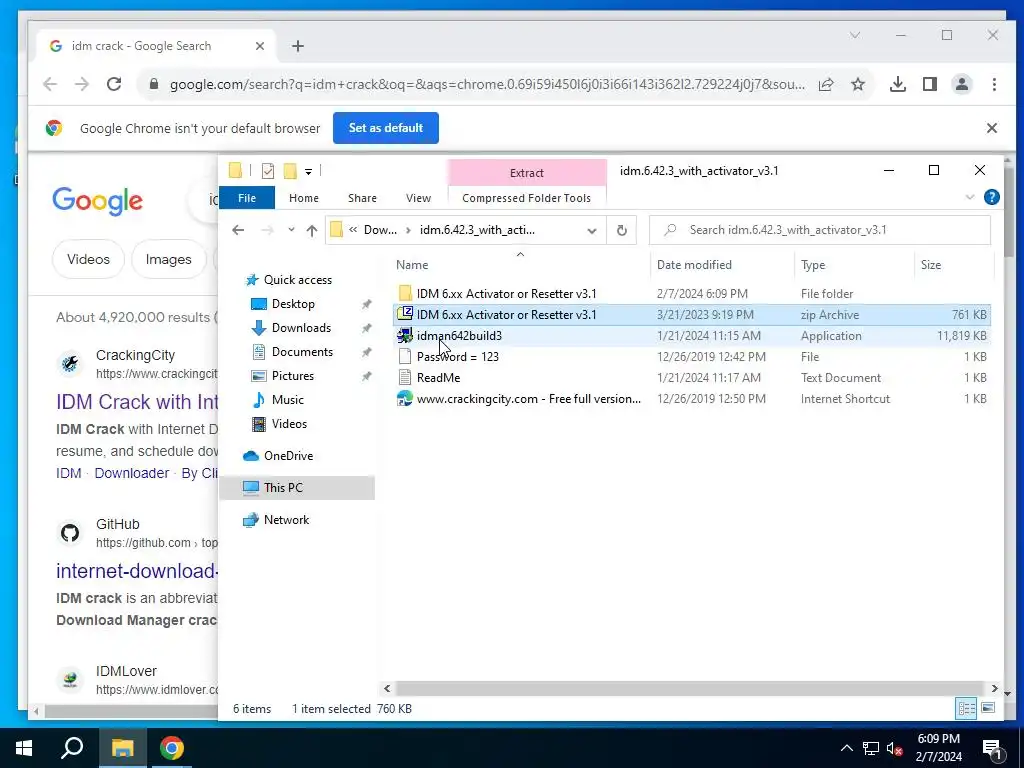Screen dimensions: 1024x768
Task: Select Documents in navigation pane
Action: (302, 352)
